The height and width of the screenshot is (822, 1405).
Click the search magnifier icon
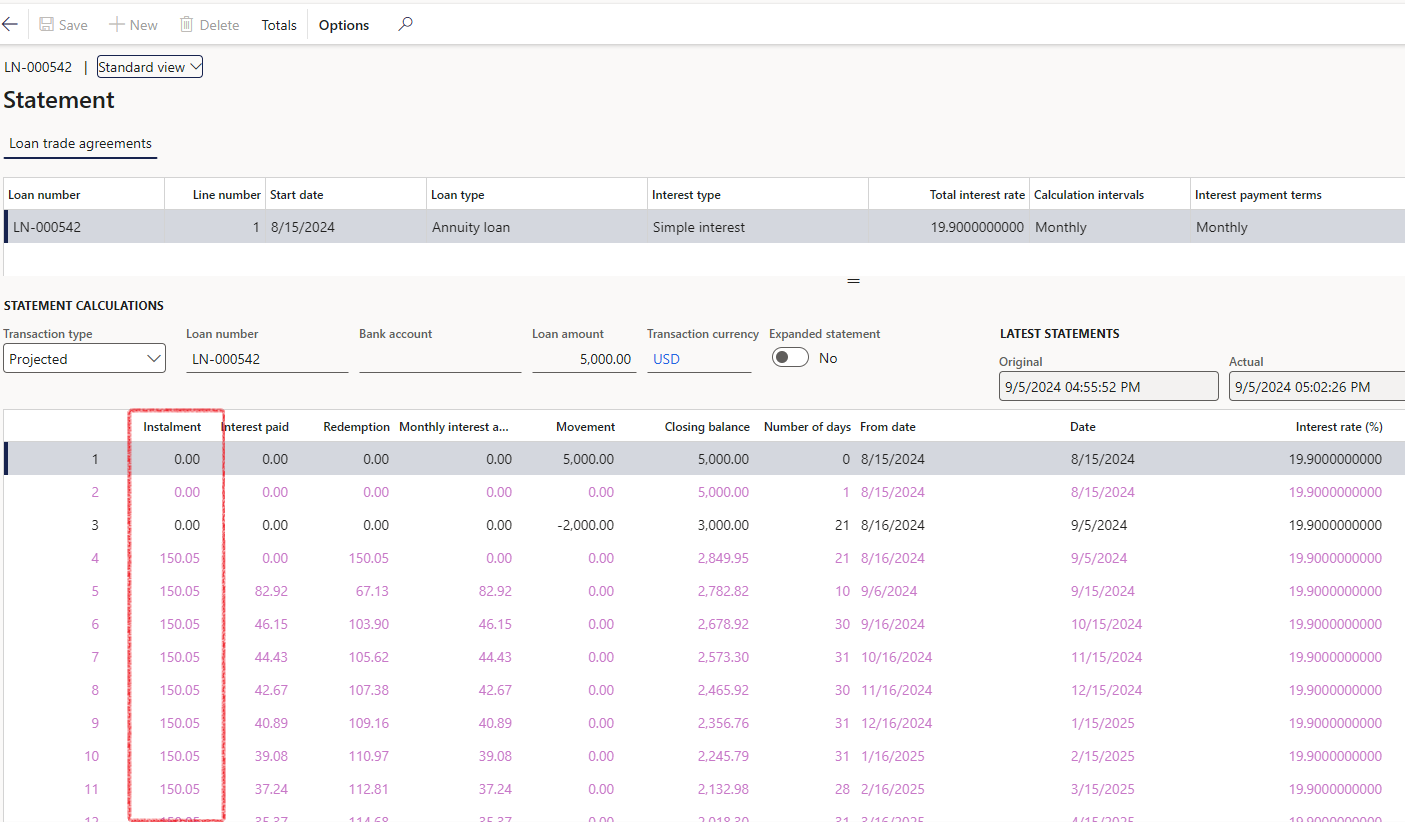pyautogui.click(x=405, y=24)
